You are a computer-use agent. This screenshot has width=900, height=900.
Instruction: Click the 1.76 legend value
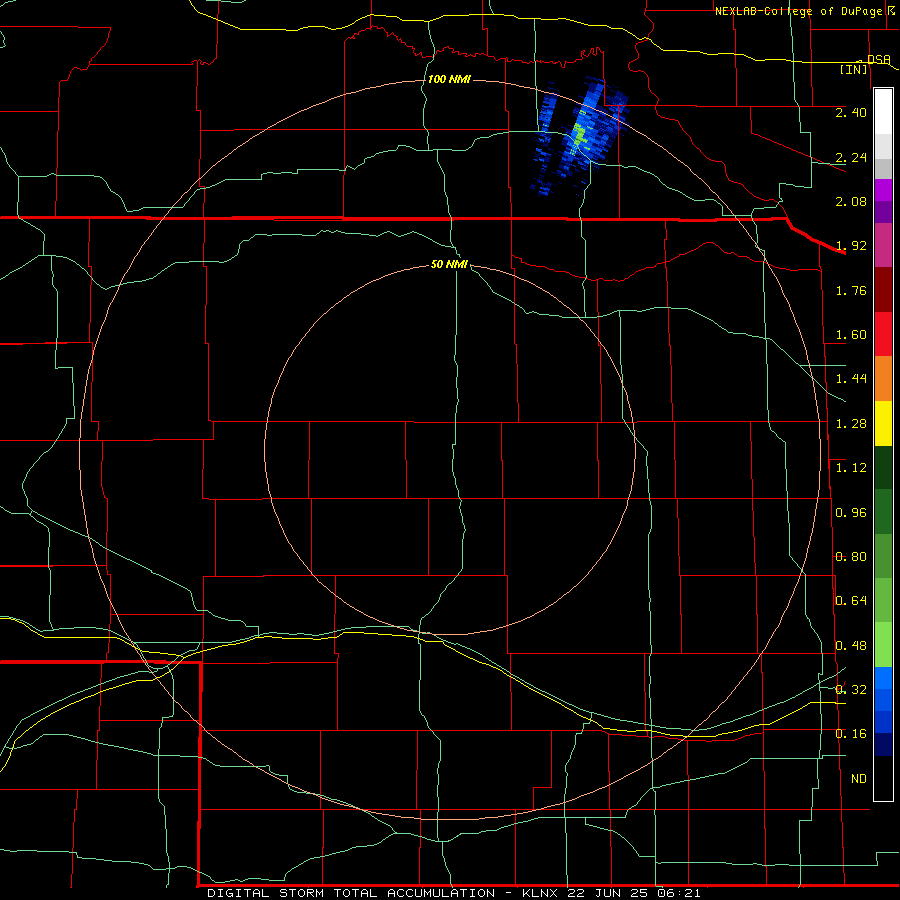pos(851,290)
